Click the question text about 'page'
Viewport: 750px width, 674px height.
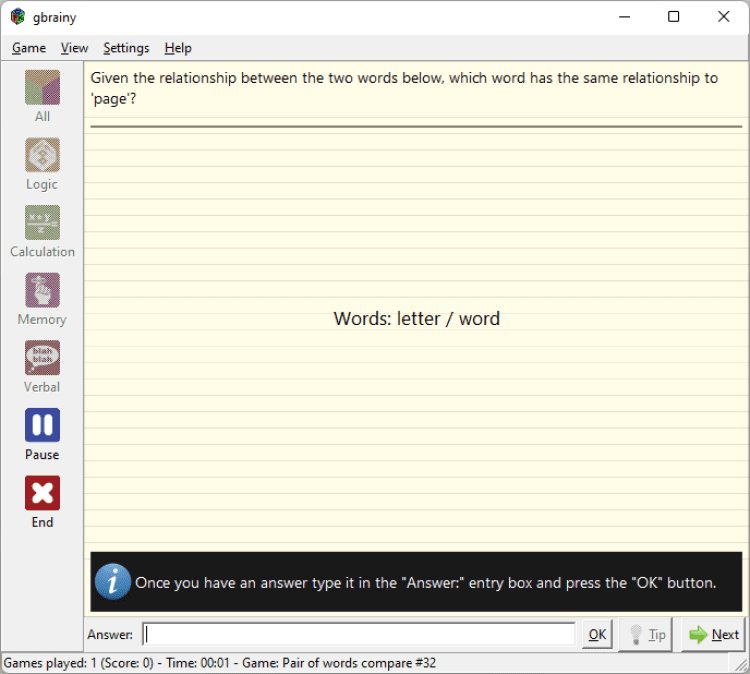[x=404, y=88]
